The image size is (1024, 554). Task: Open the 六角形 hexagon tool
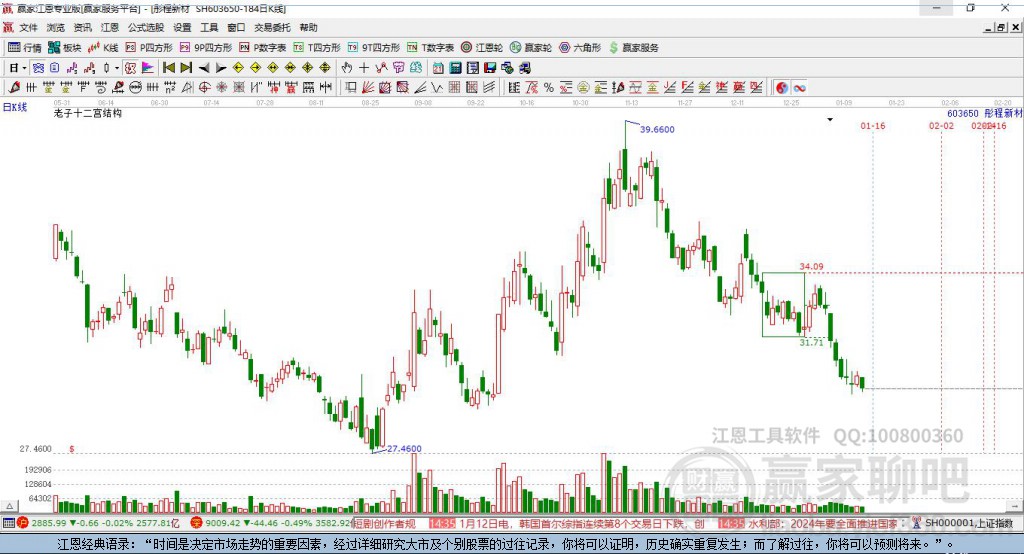580,48
